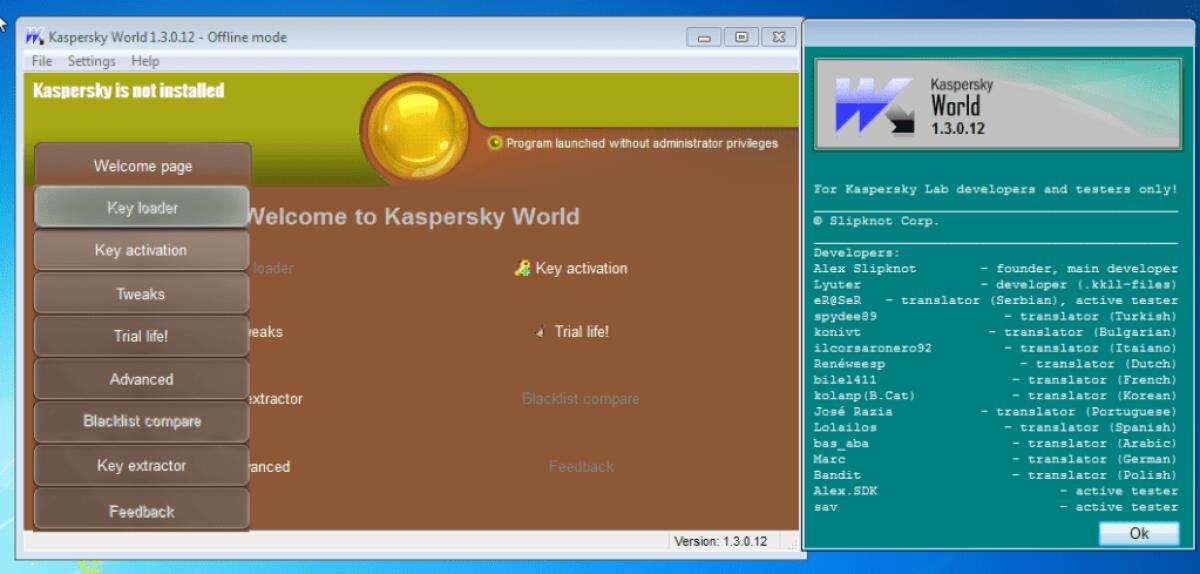Open the Key activation sidebar button
This screenshot has height=574, width=1200.
pyautogui.click(x=142, y=250)
